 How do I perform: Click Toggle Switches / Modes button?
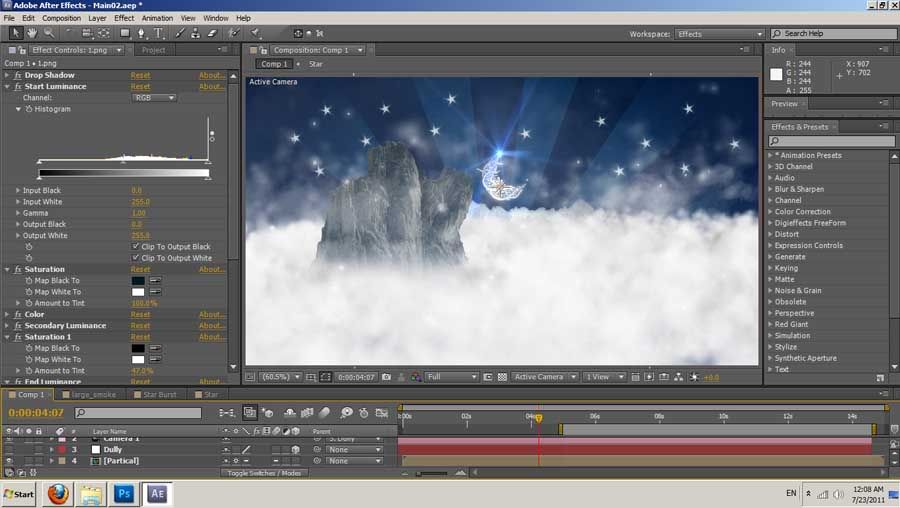tap(264, 473)
